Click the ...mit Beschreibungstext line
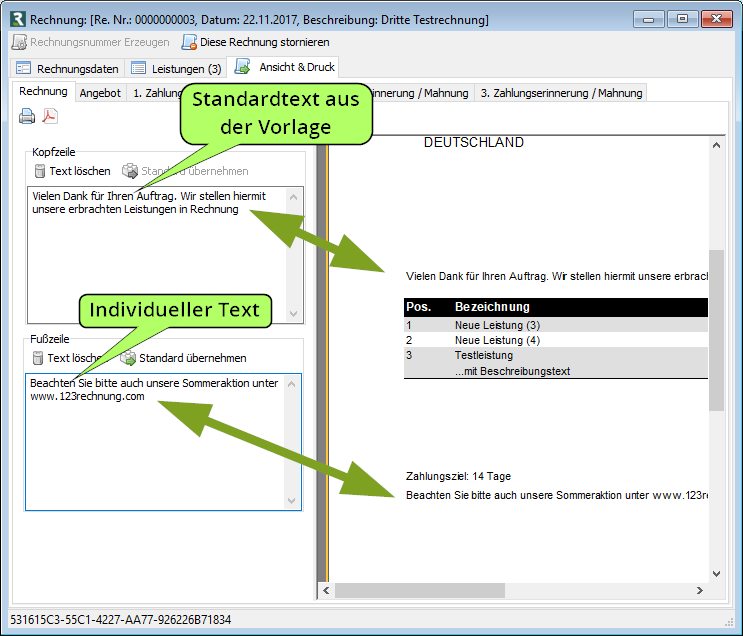The height and width of the screenshot is (636, 743). click(x=512, y=371)
